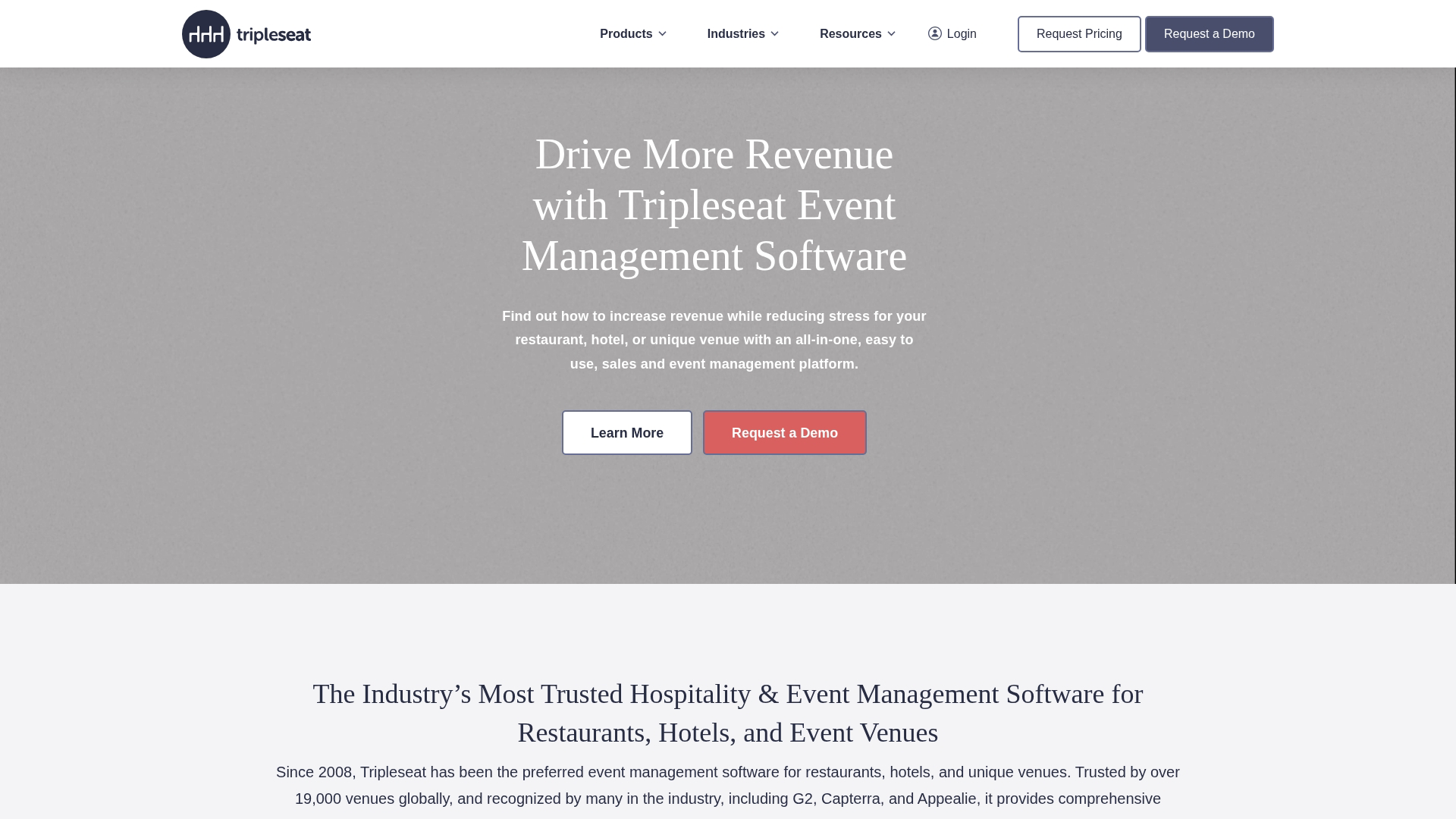This screenshot has width=1456, height=819.
Task: Open the Products menu
Action: point(626,34)
